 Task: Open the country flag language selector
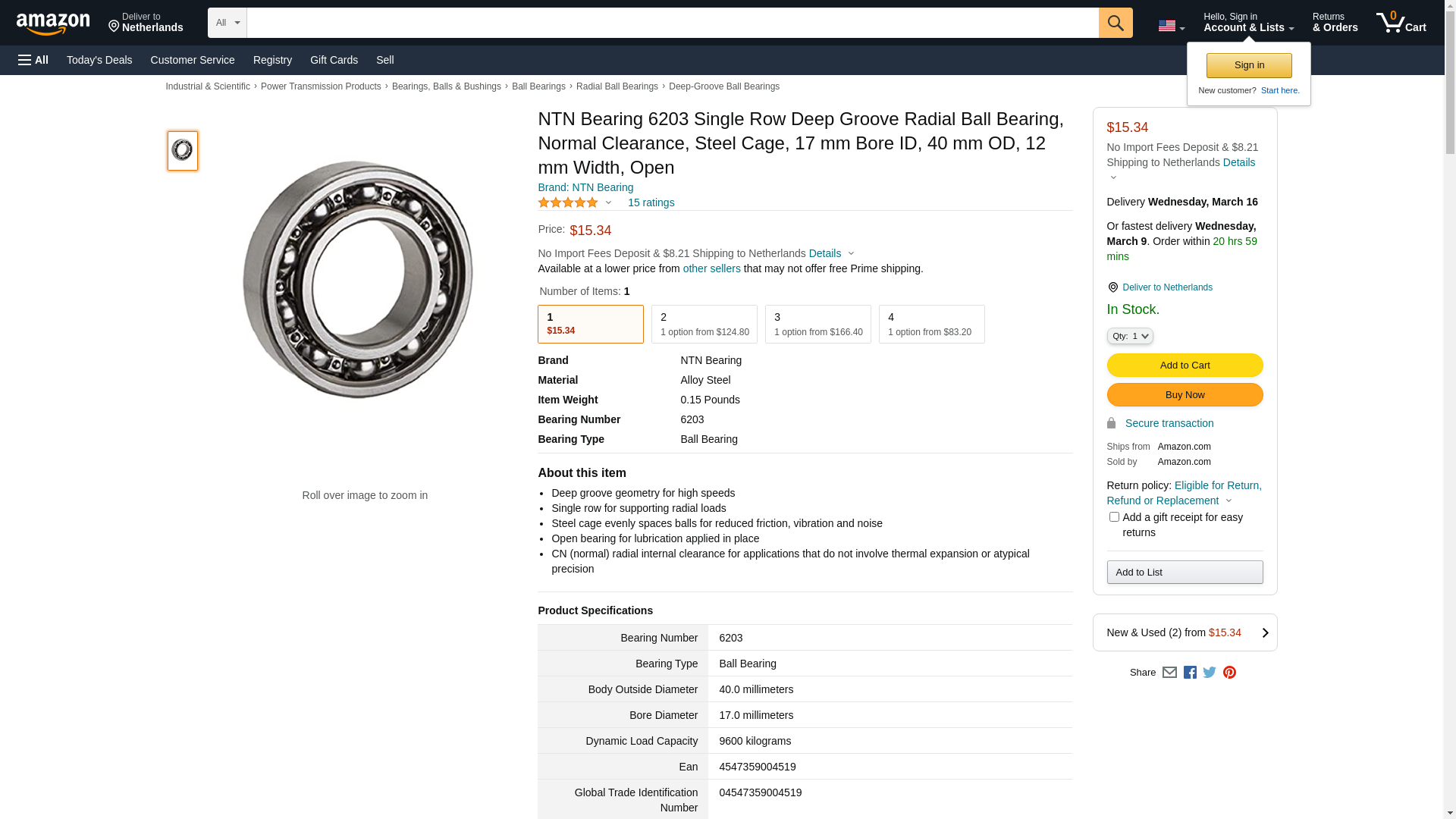click(x=1171, y=27)
